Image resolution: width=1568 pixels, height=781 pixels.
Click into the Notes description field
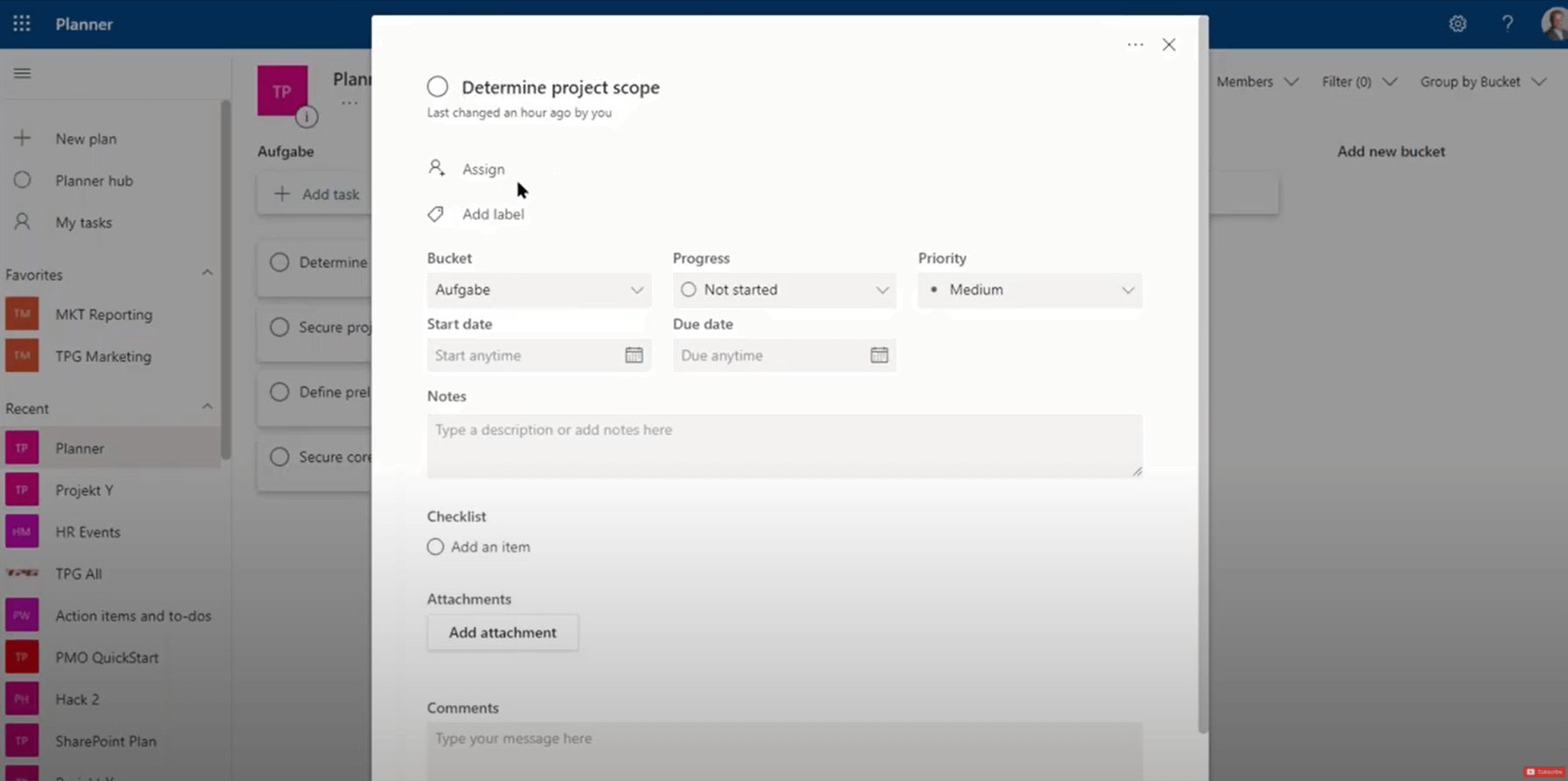(784, 446)
